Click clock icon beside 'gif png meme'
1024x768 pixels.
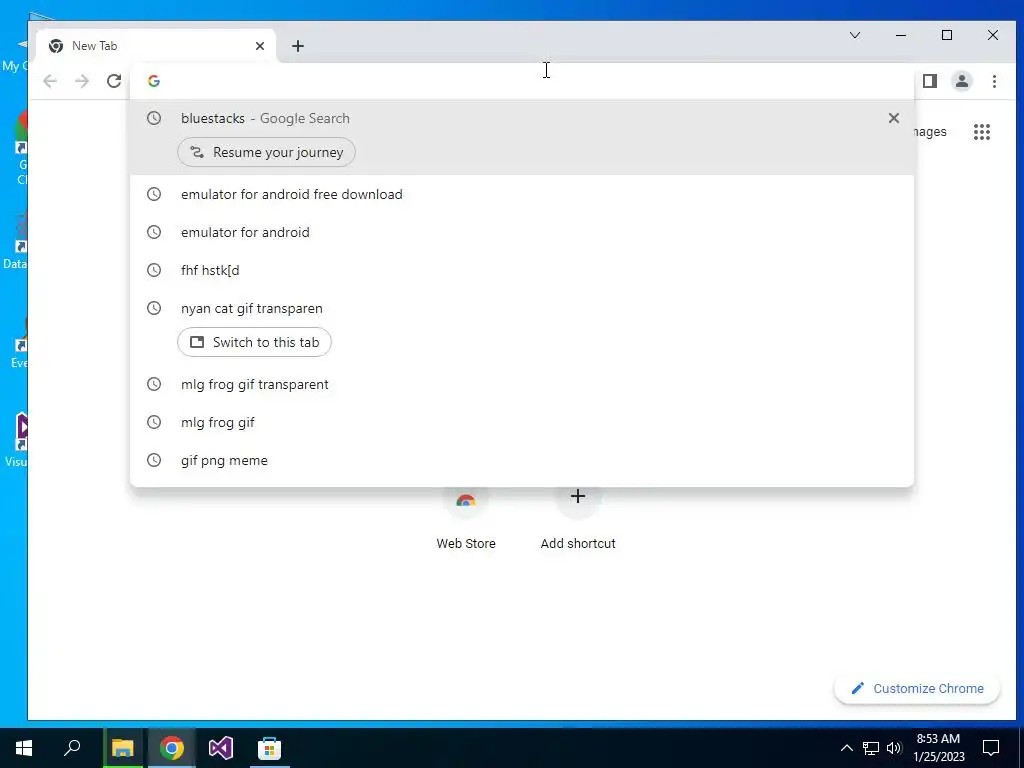tap(154, 460)
